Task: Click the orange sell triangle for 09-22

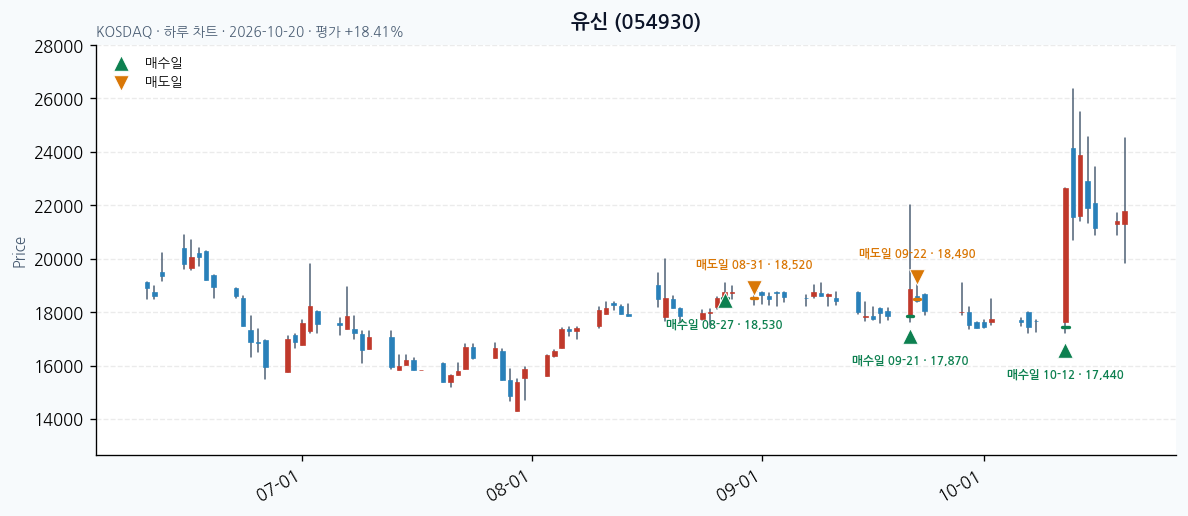Action: (918, 277)
